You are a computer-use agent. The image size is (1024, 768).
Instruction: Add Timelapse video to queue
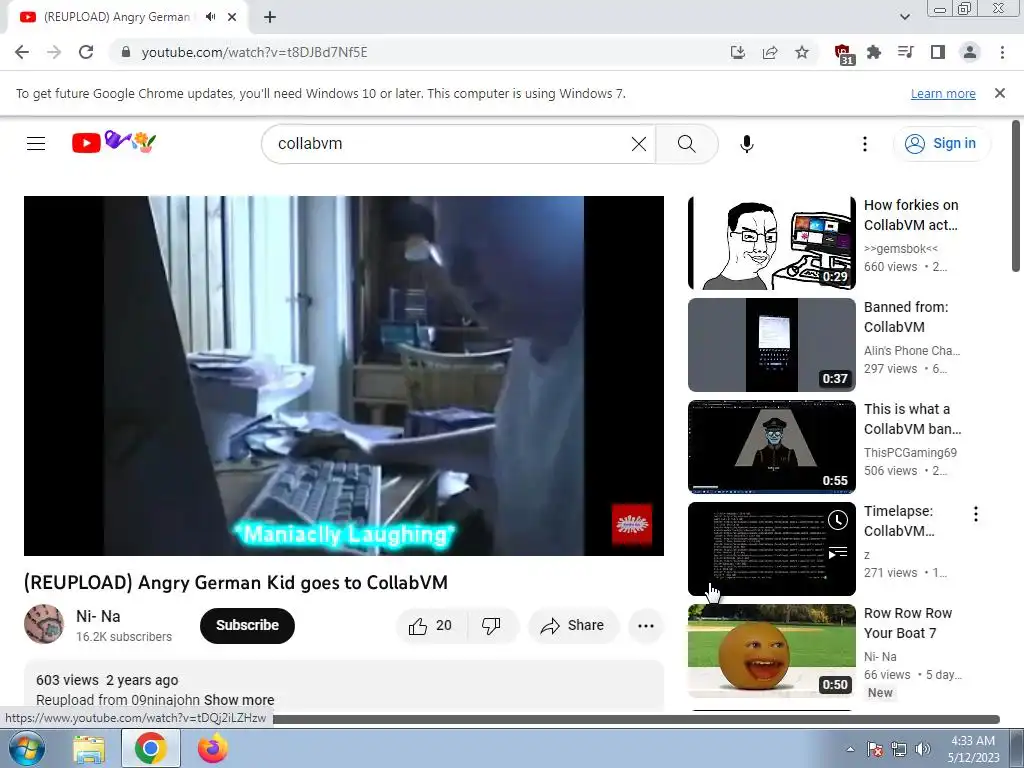[838, 552]
